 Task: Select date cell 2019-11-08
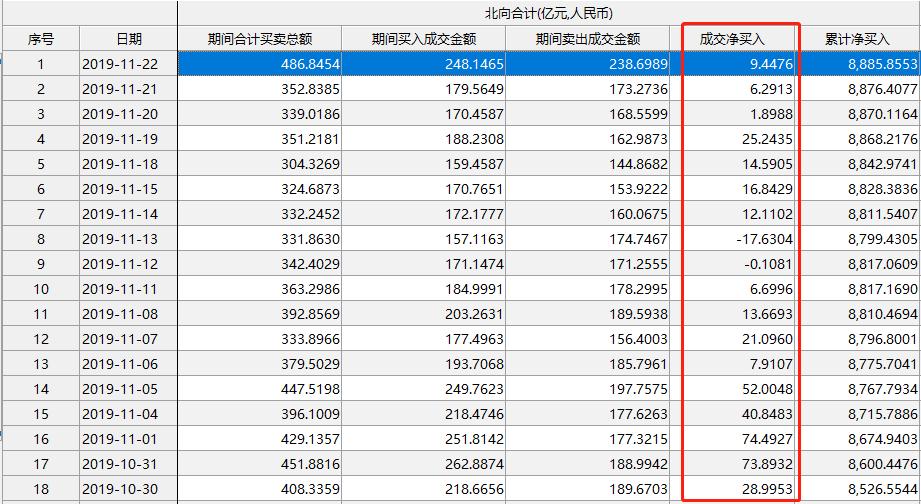(x=129, y=314)
